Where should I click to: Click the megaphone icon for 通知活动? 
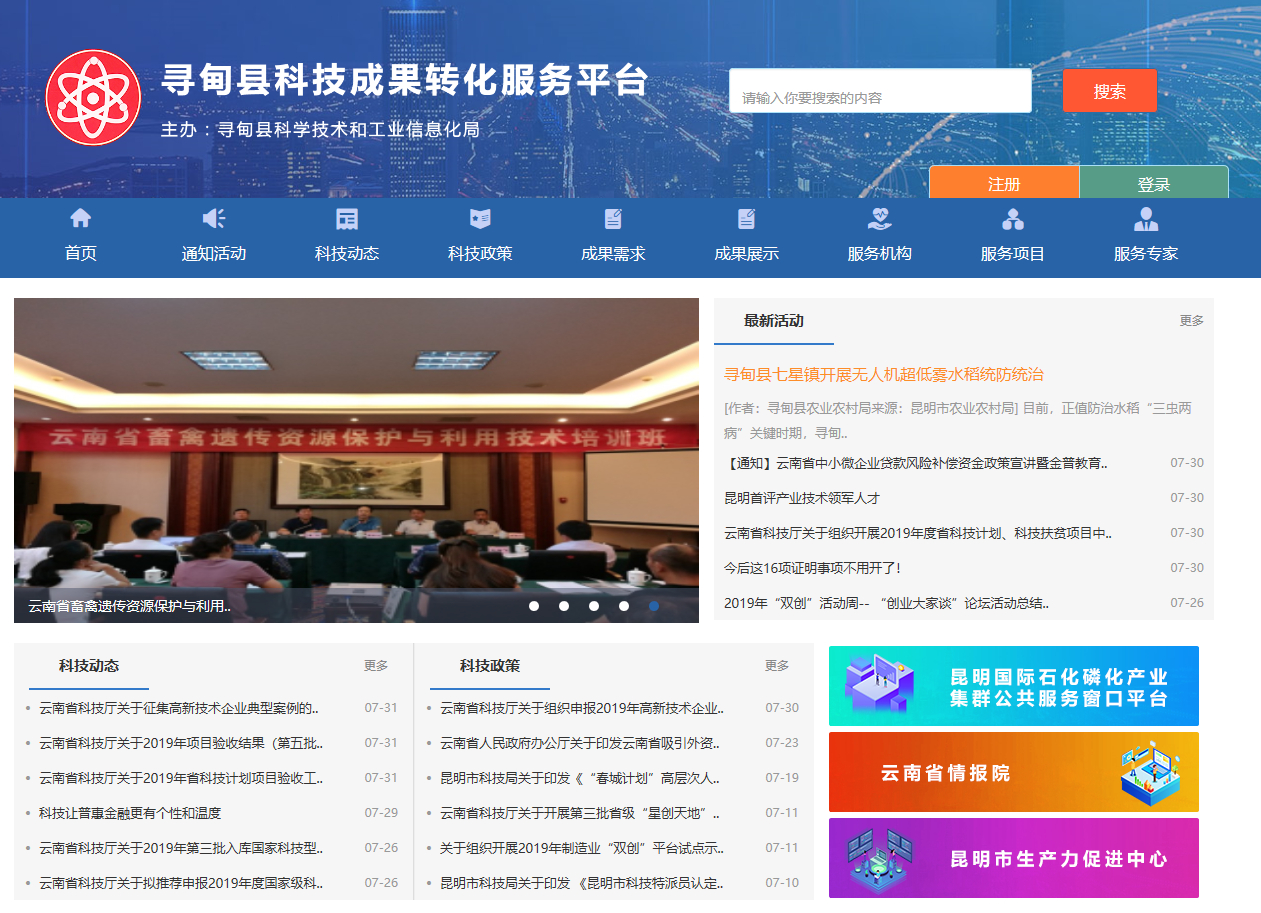(x=213, y=219)
